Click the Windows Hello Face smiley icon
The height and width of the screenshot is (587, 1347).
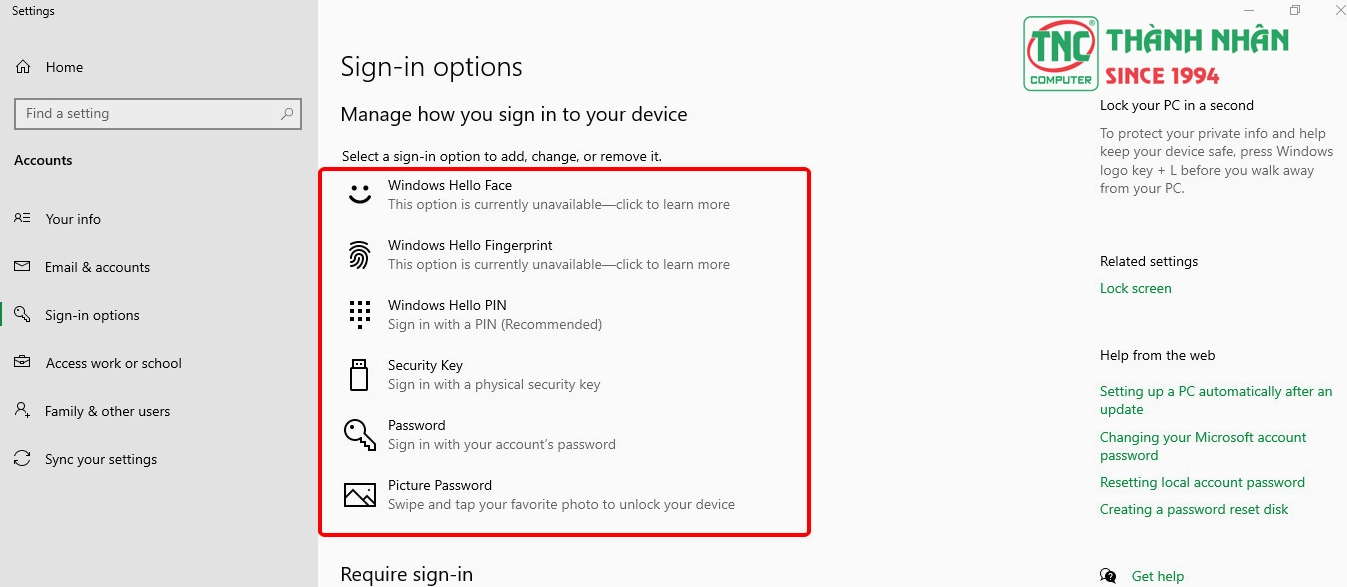click(x=360, y=194)
